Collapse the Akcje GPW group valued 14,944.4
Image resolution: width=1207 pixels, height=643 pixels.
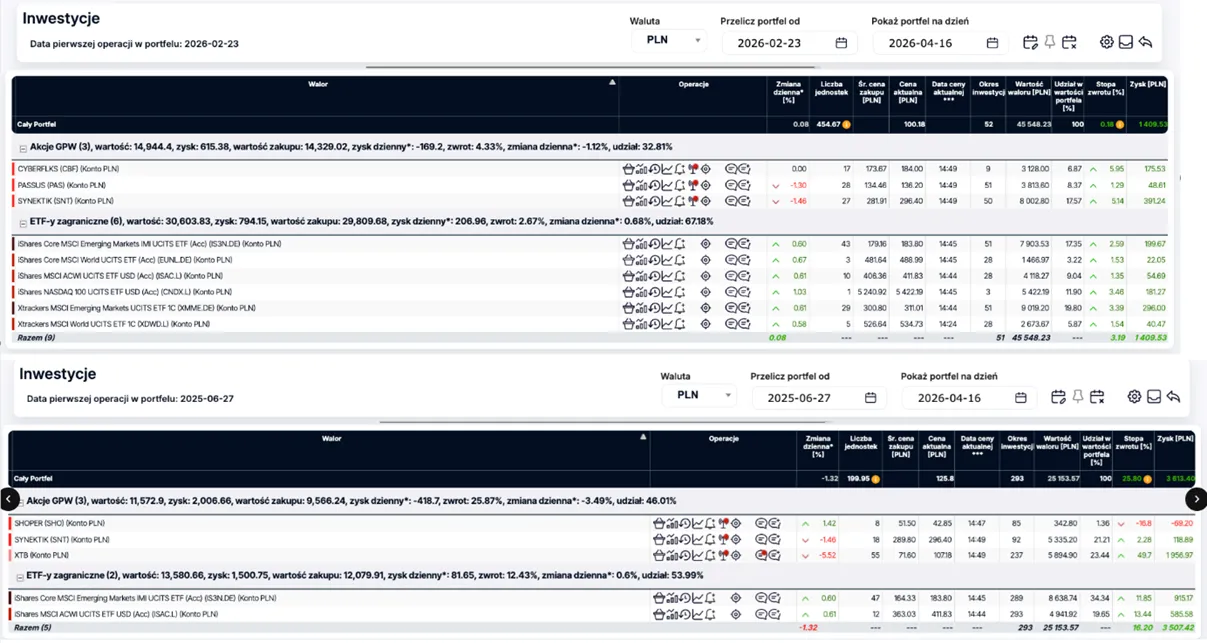23,147
